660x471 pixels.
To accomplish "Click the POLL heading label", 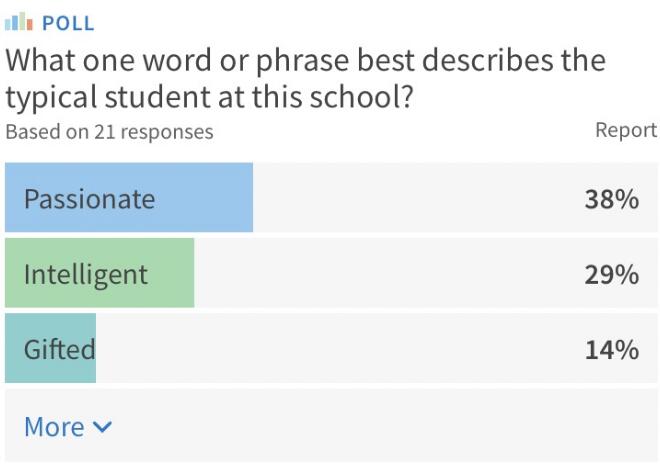I will tap(69, 23).
